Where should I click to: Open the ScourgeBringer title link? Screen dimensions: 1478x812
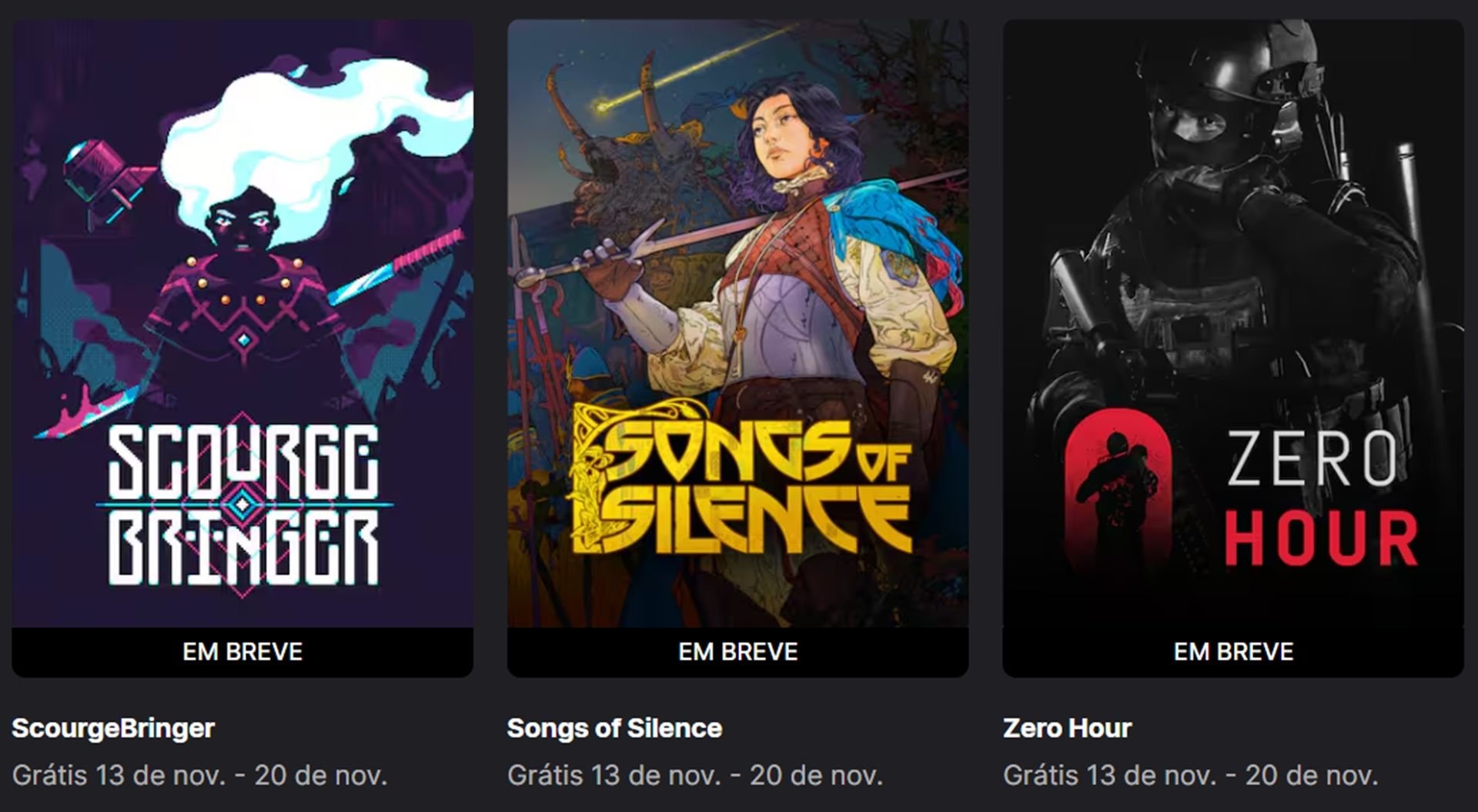(x=113, y=728)
